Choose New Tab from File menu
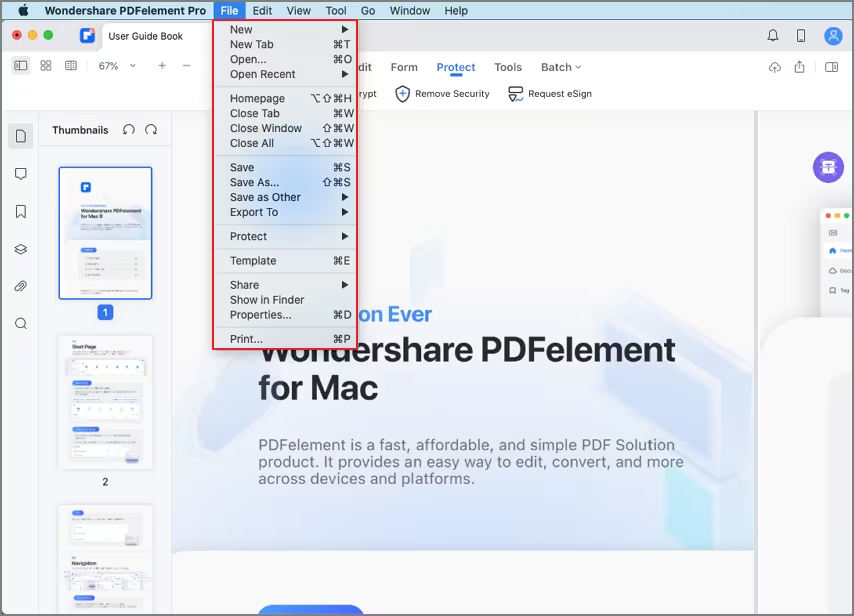This screenshot has height=616, width=854. click(x=286, y=45)
